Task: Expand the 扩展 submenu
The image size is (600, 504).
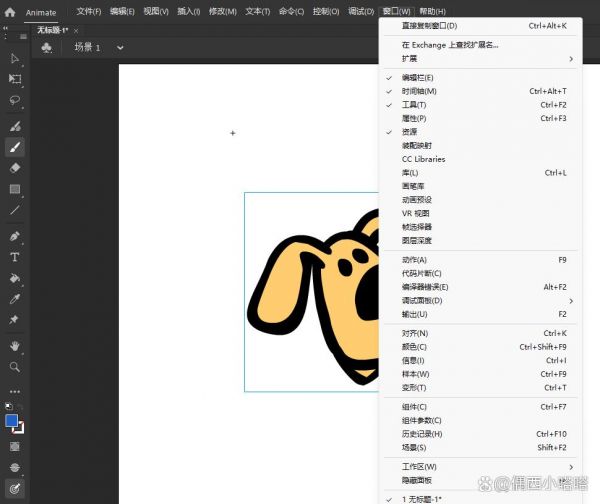Action: pos(410,59)
